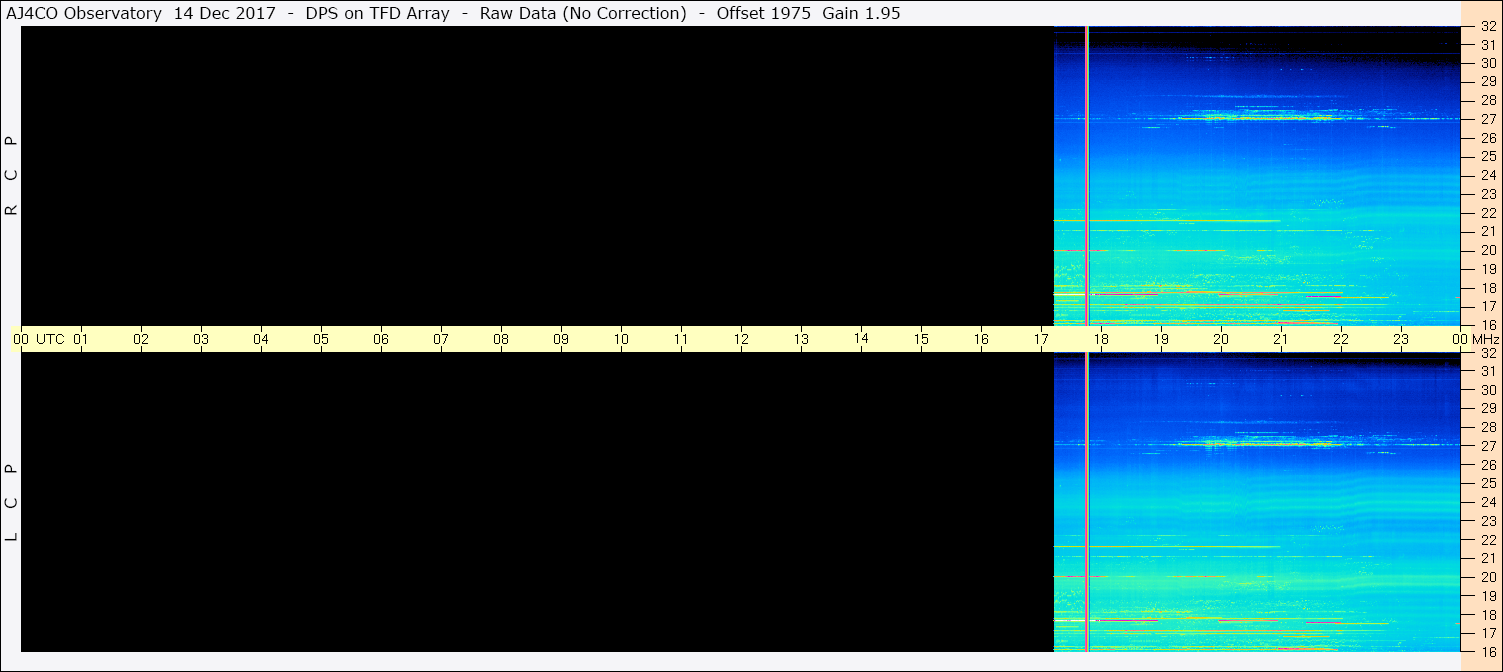Select hour 23 on the UTC axis
Image resolution: width=1503 pixels, height=672 pixels.
coord(1401,339)
